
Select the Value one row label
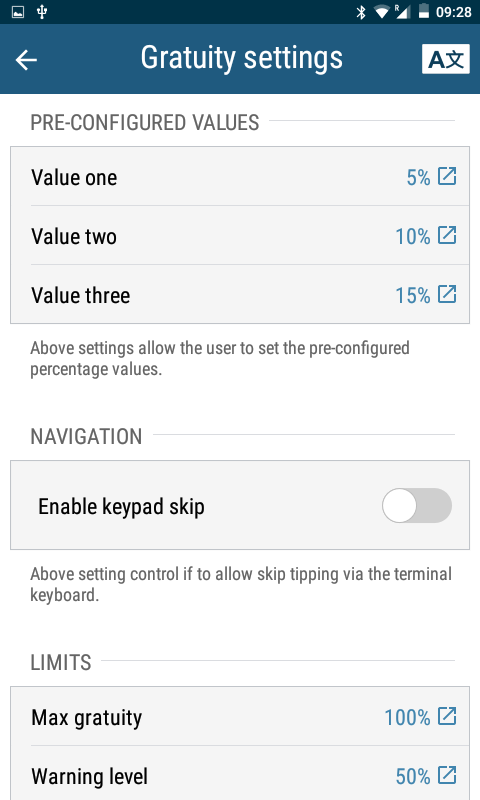74,178
